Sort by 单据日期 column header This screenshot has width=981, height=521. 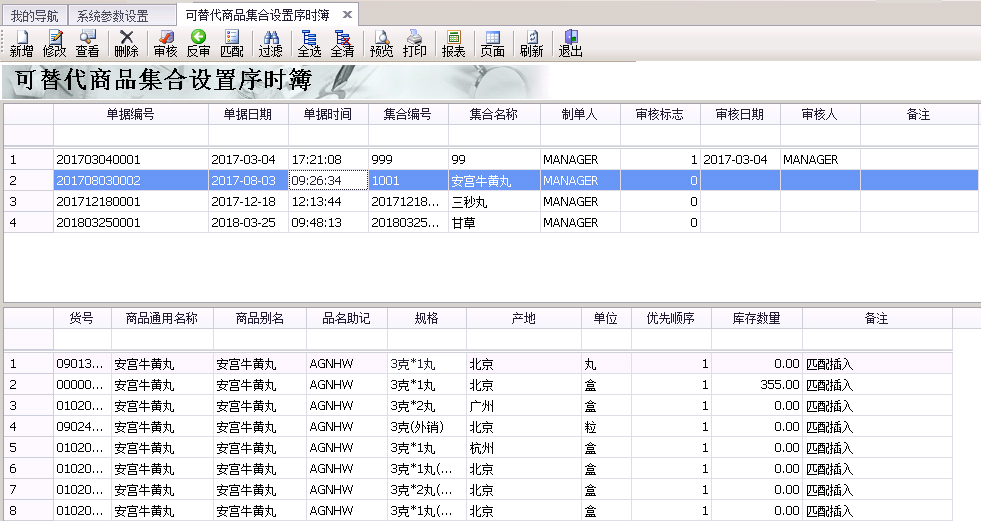pyautogui.click(x=248, y=114)
